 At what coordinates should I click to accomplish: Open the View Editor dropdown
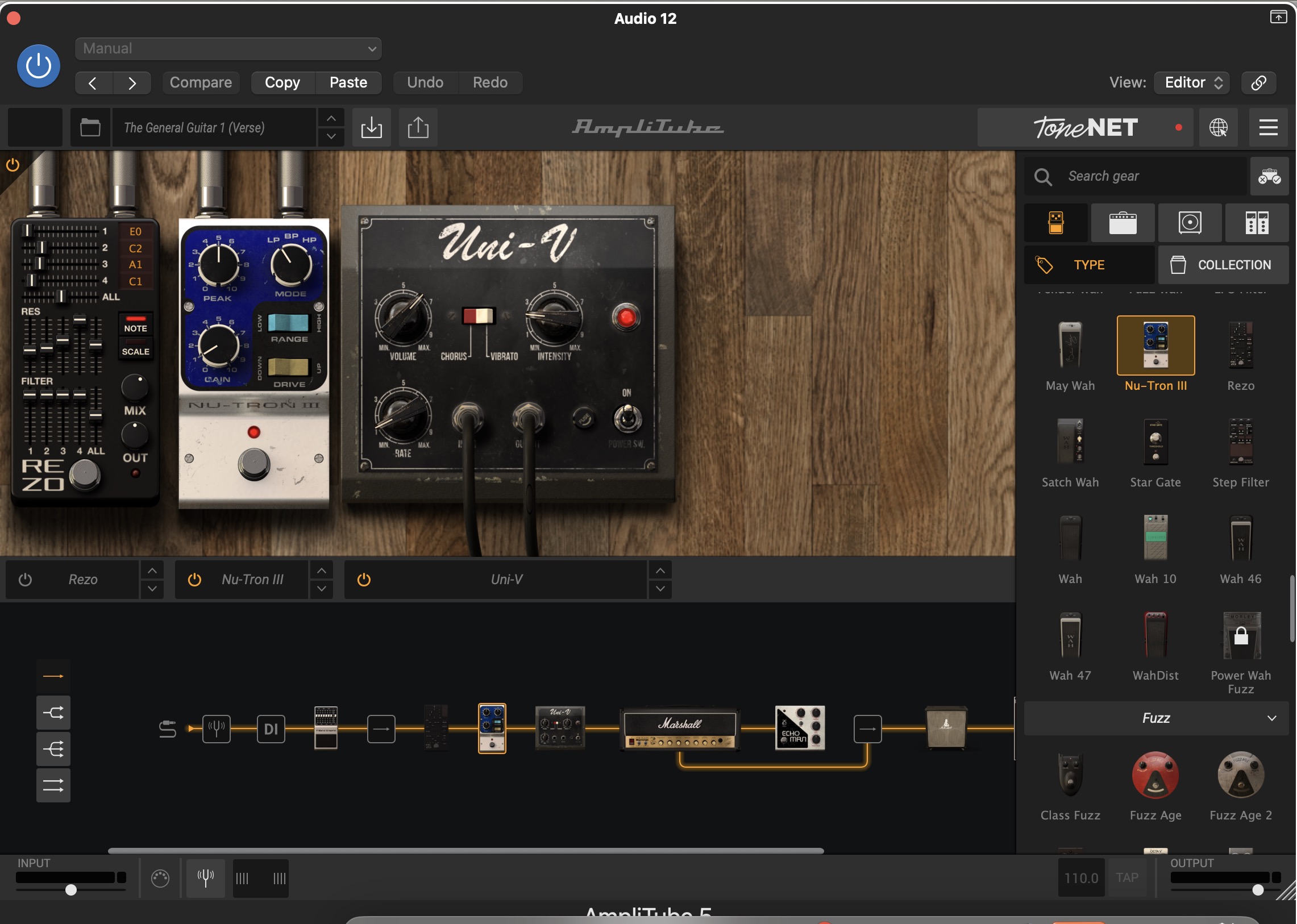[x=1192, y=83]
